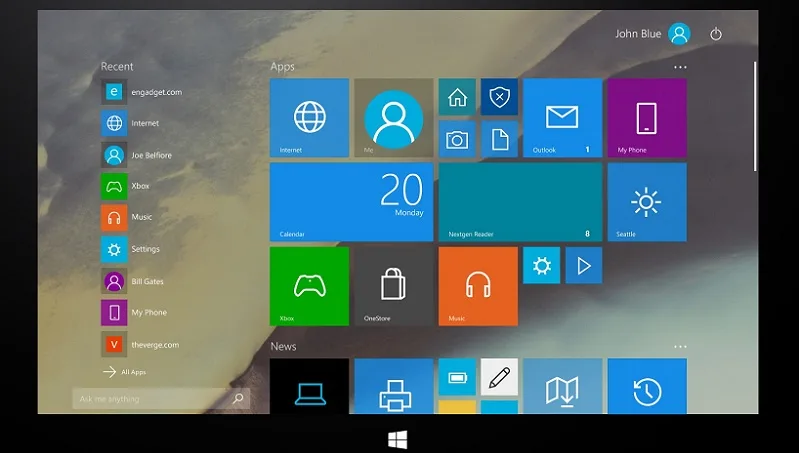
Task: Click the John Blue user name
Action: pyautogui.click(x=638, y=34)
